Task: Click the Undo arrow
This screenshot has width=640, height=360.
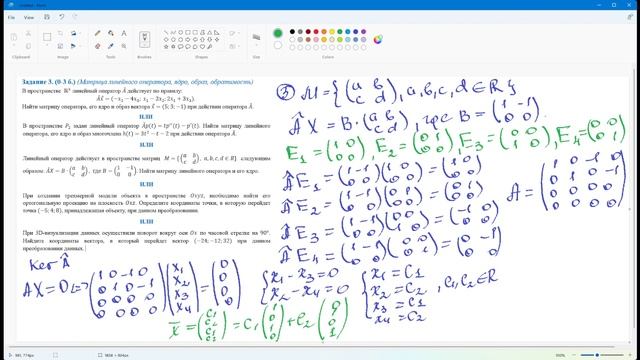Action: 61,17
